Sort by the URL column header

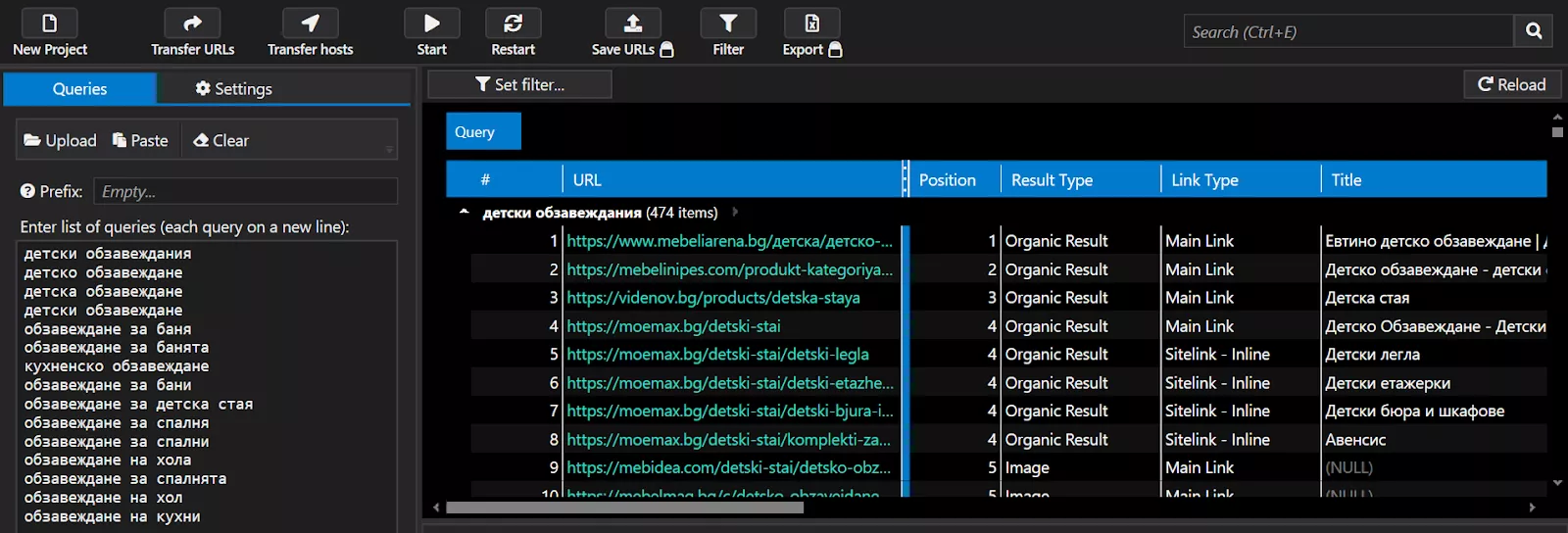[x=732, y=179]
